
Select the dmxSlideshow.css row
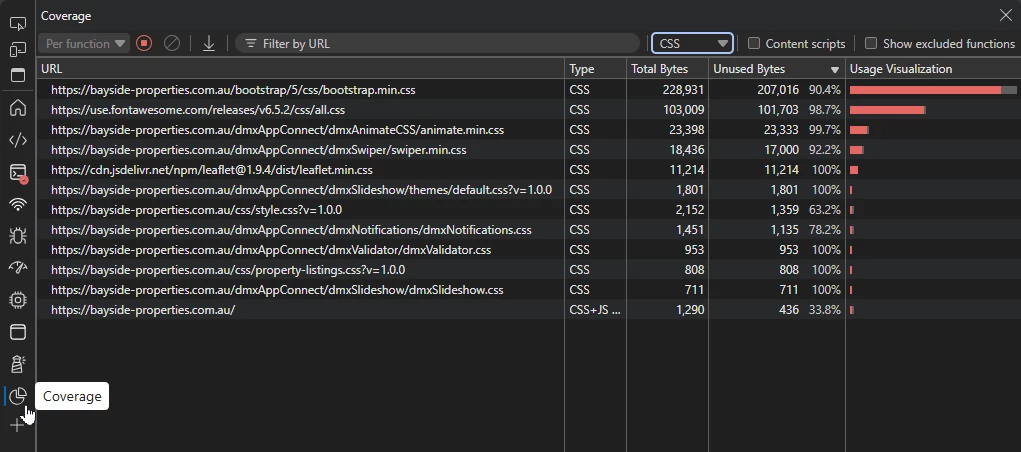click(529, 290)
